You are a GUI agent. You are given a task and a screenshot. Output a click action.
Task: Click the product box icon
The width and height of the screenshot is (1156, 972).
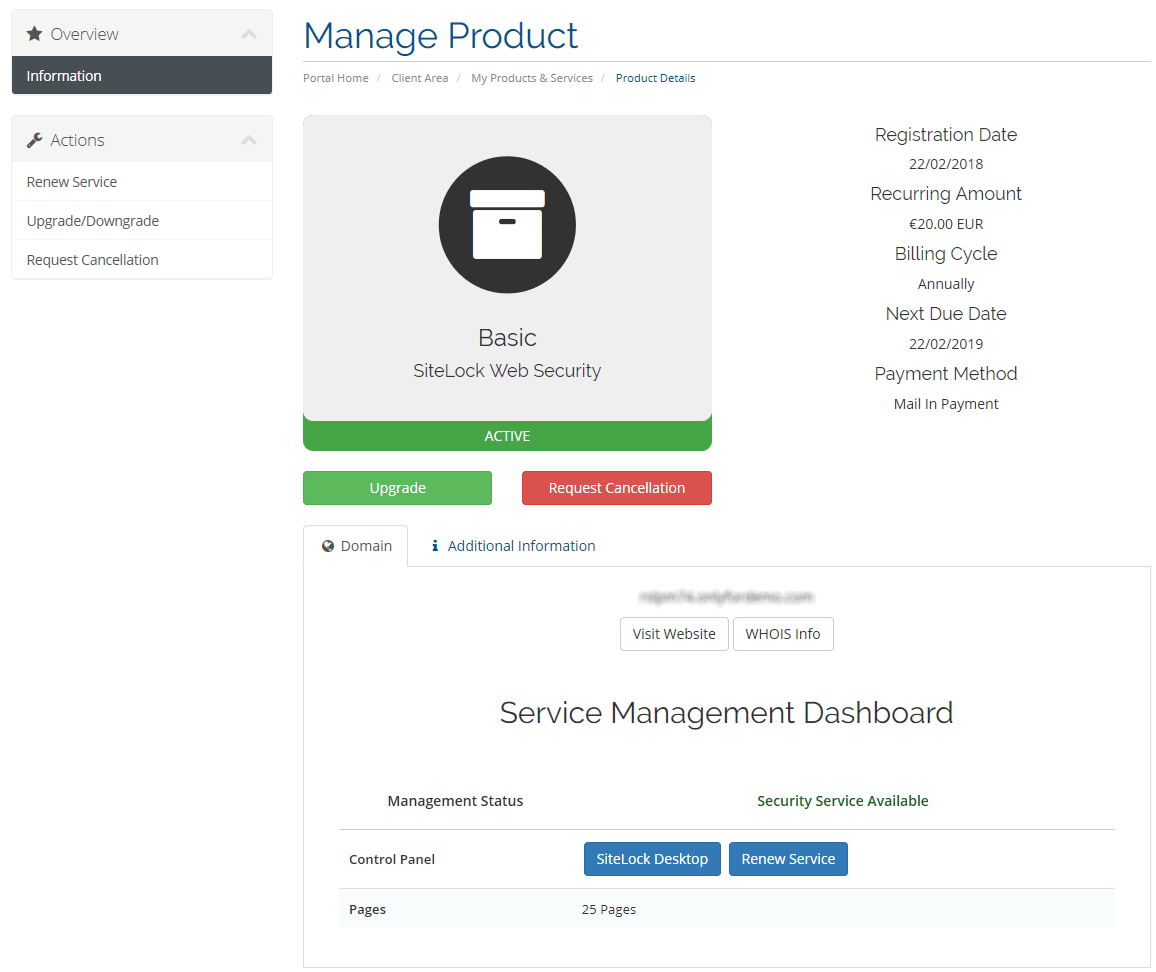(x=507, y=224)
